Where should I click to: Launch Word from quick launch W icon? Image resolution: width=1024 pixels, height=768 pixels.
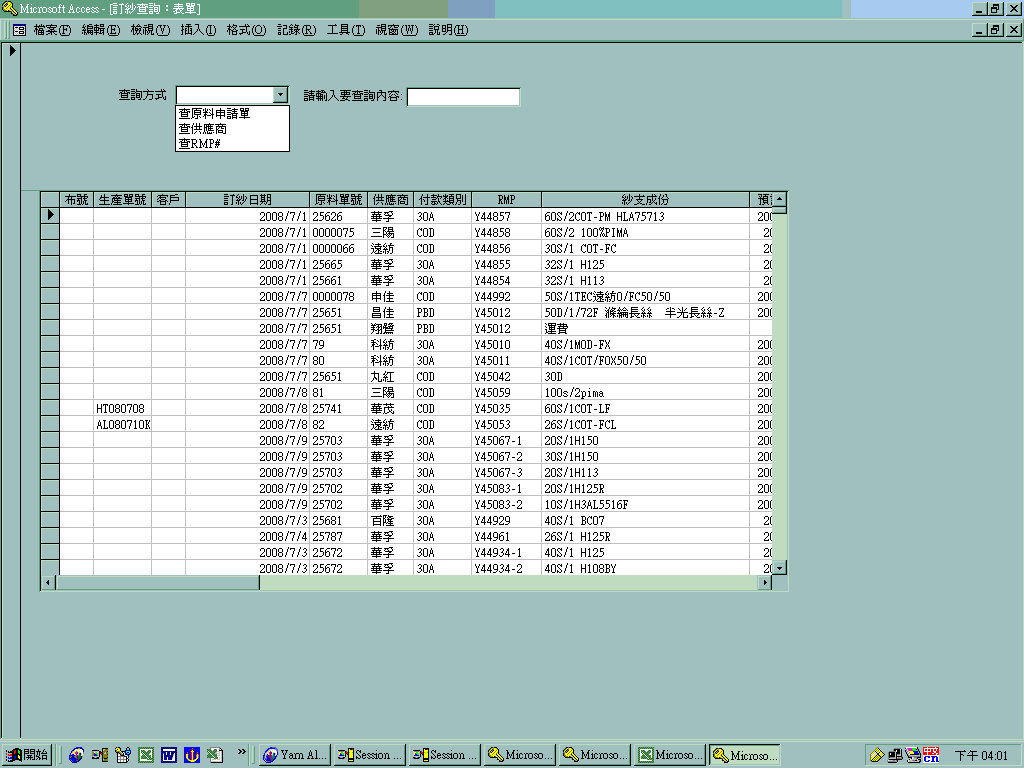click(x=168, y=755)
